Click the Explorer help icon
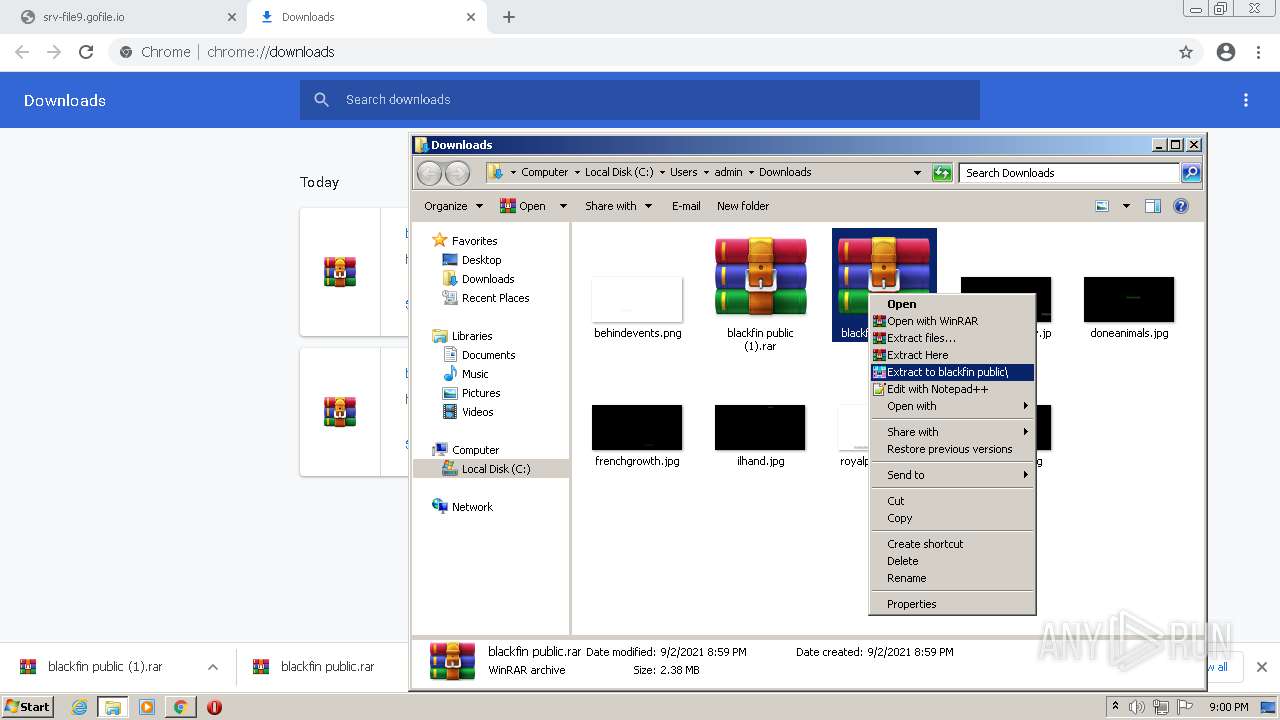1280x720 pixels. [x=1181, y=206]
